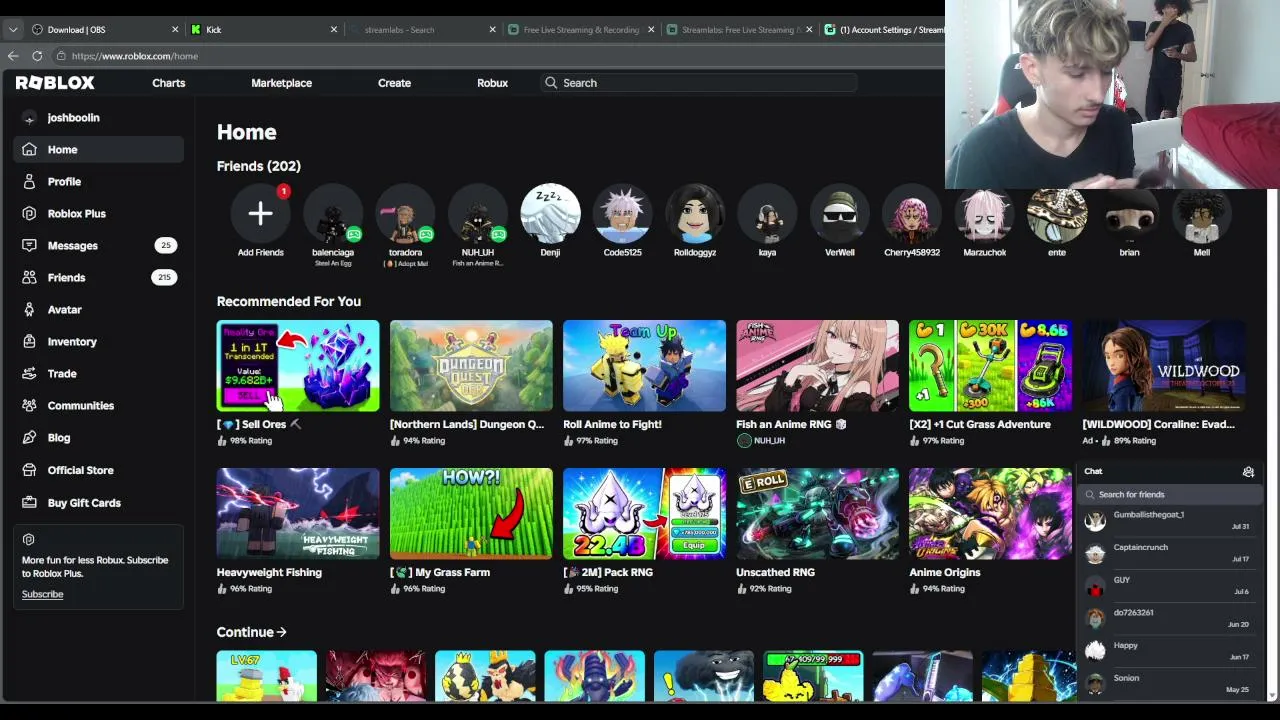The height and width of the screenshot is (720, 1280).
Task: Switch to the Kick tab
Action: point(264,30)
